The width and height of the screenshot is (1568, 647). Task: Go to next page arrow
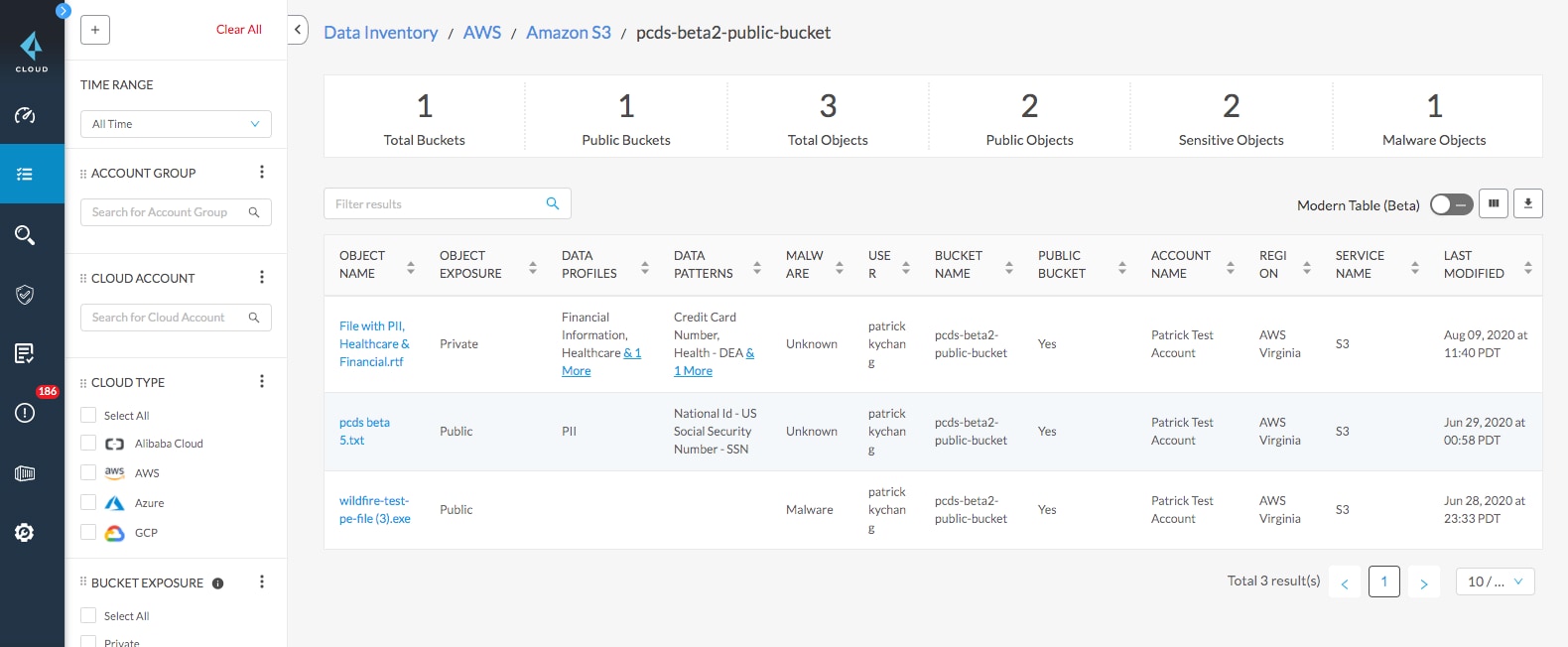point(1424,582)
